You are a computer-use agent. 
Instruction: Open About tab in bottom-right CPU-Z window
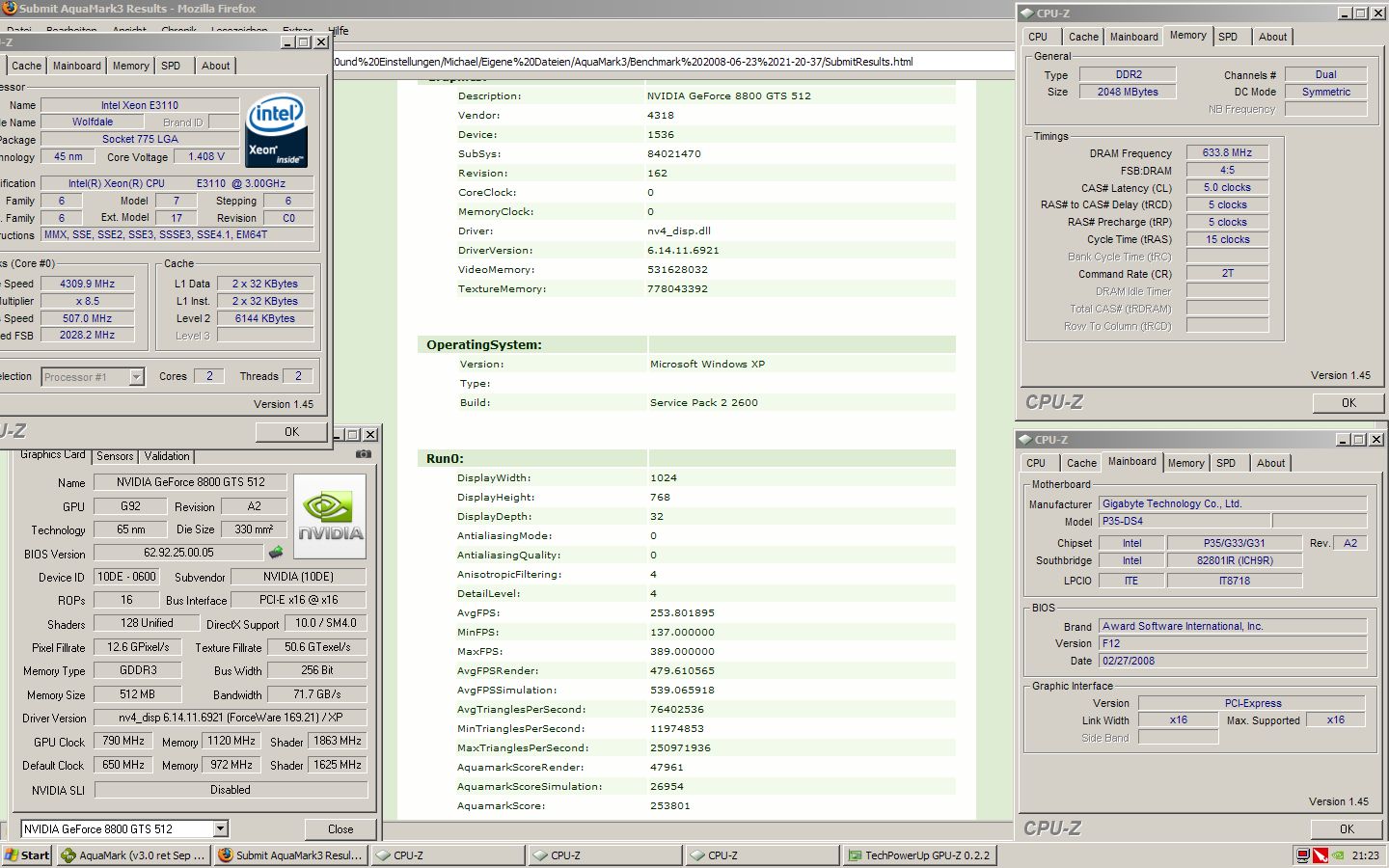pyautogui.click(x=1271, y=463)
